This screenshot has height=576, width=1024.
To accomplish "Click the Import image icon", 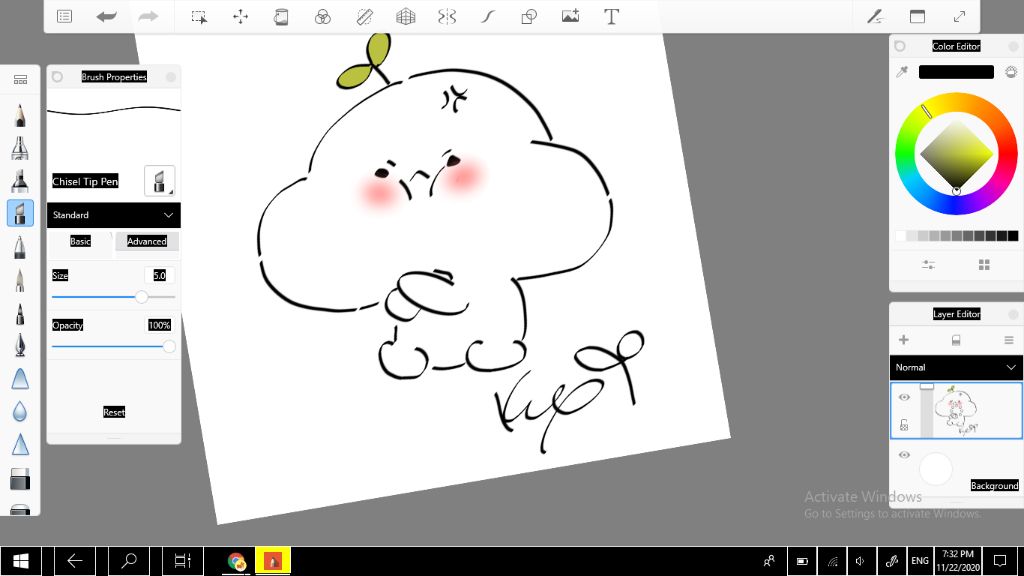I will click(x=570, y=16).
